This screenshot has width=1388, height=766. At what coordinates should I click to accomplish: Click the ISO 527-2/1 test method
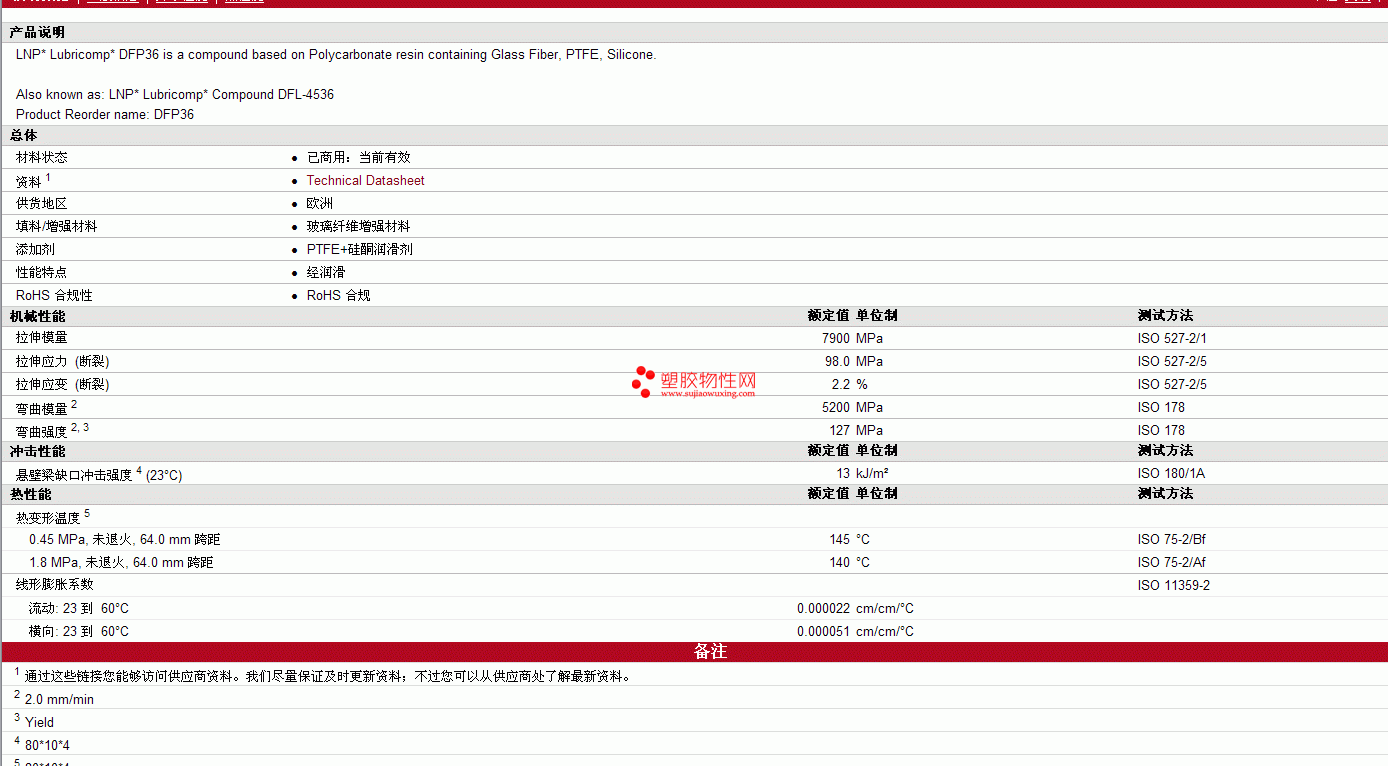[1172, 339]
